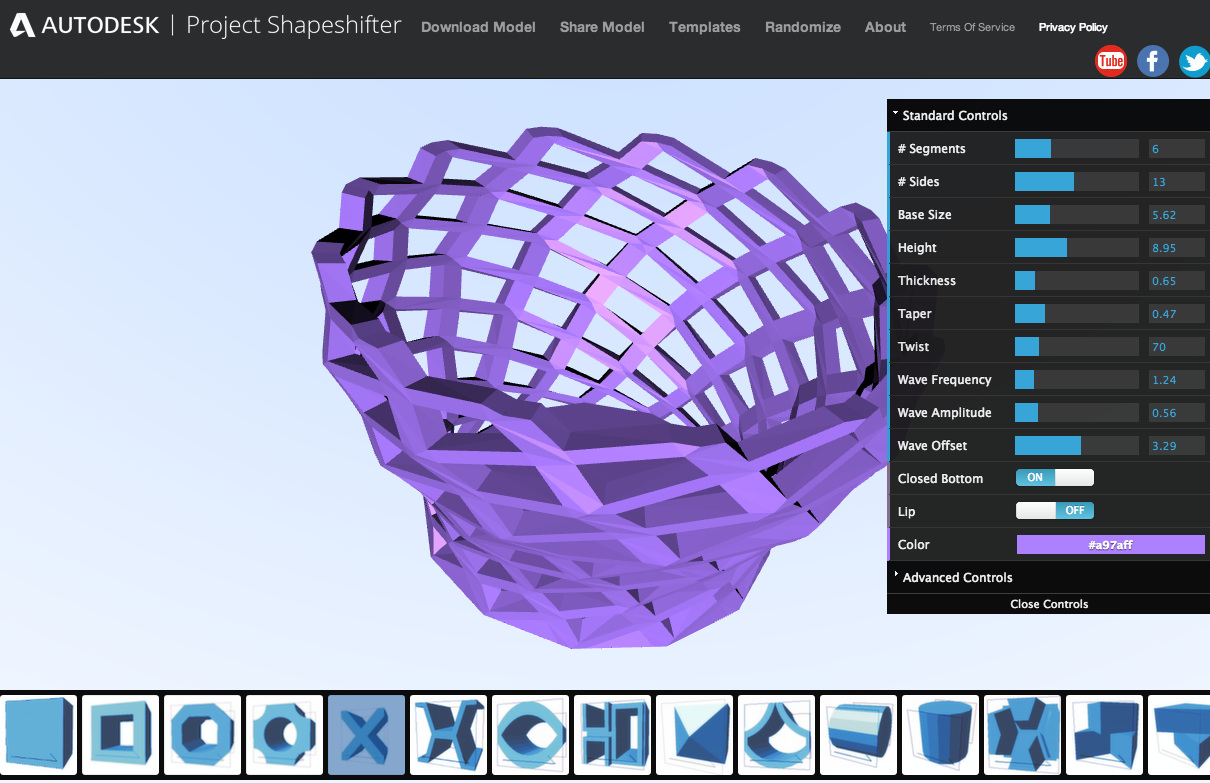Select the solid cube pattern thumbnail
This screenshot has height=783, width=1210.
tap(38, 734)
